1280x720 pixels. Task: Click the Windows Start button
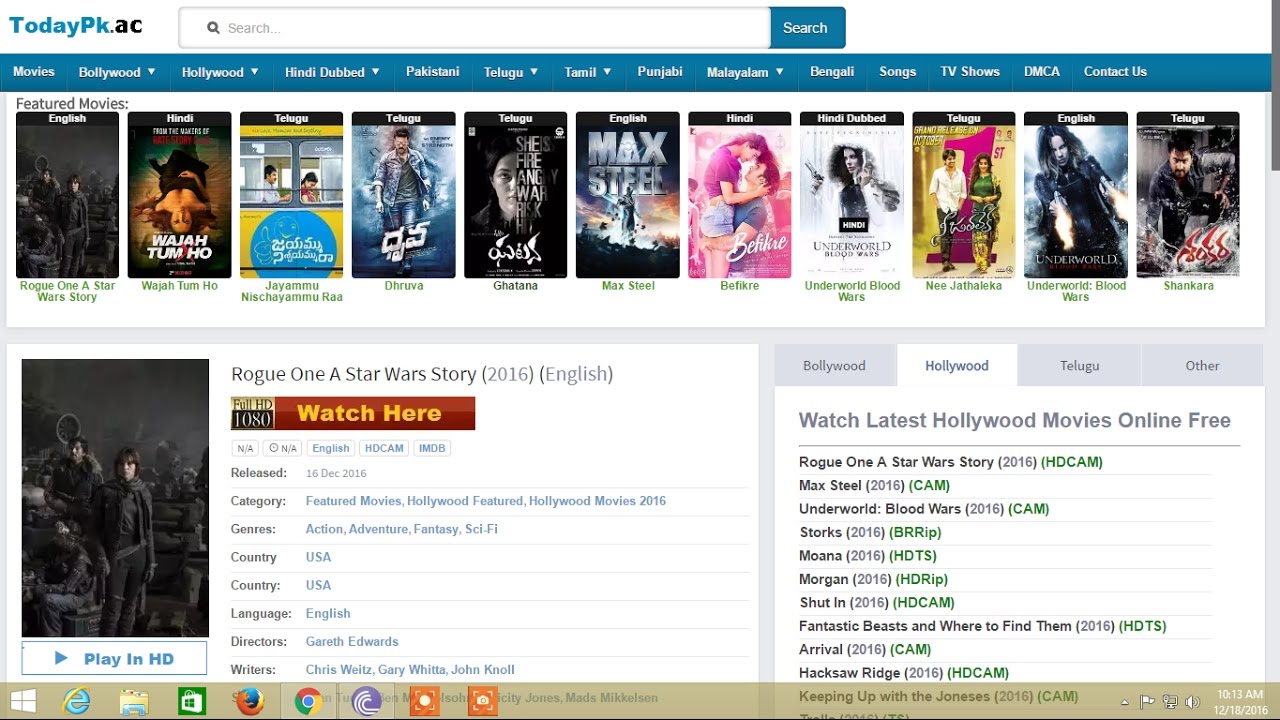tap(22, 702)
